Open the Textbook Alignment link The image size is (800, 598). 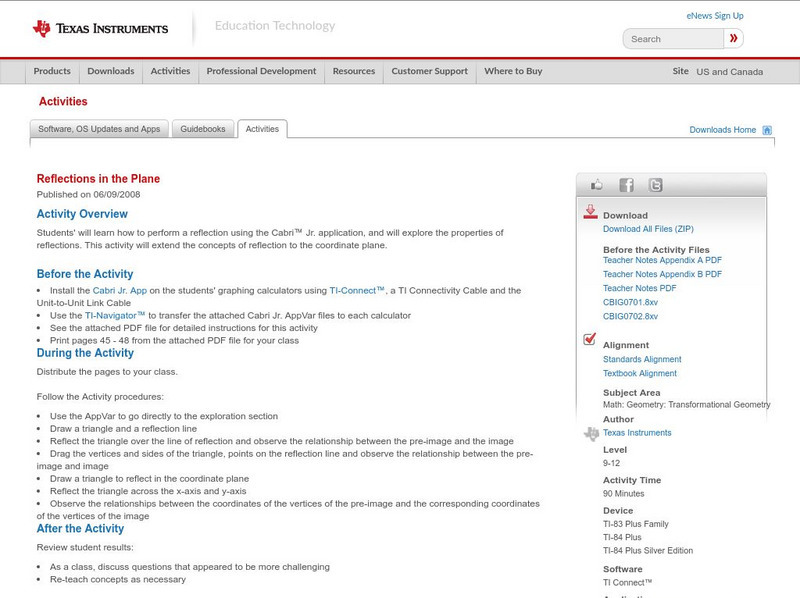click(640, 373)
